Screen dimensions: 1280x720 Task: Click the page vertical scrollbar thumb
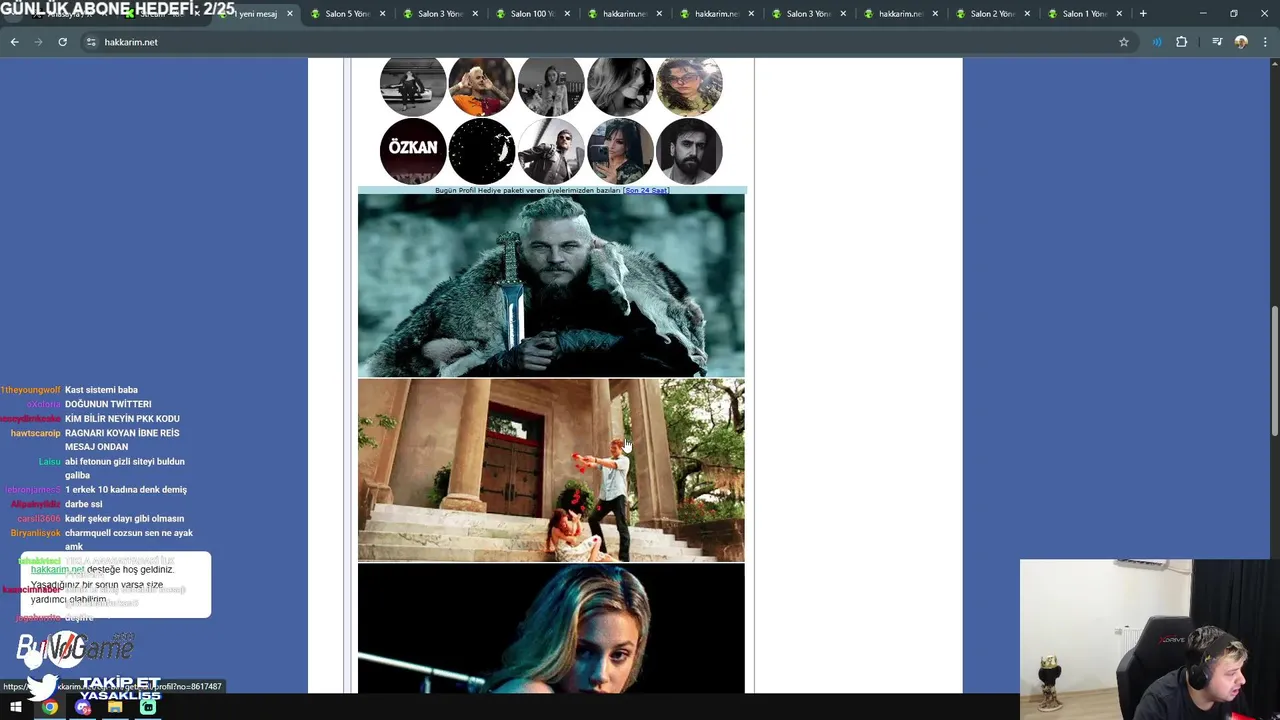point(1274,370)
